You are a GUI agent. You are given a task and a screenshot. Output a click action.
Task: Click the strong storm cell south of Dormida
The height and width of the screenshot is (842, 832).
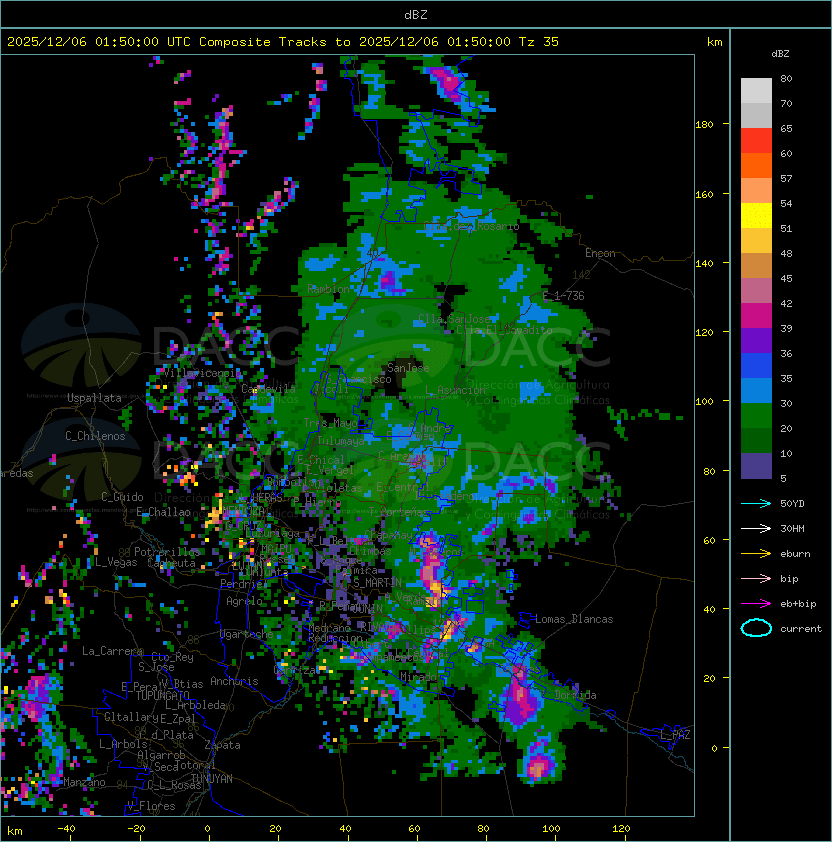[x=539, y=764]
